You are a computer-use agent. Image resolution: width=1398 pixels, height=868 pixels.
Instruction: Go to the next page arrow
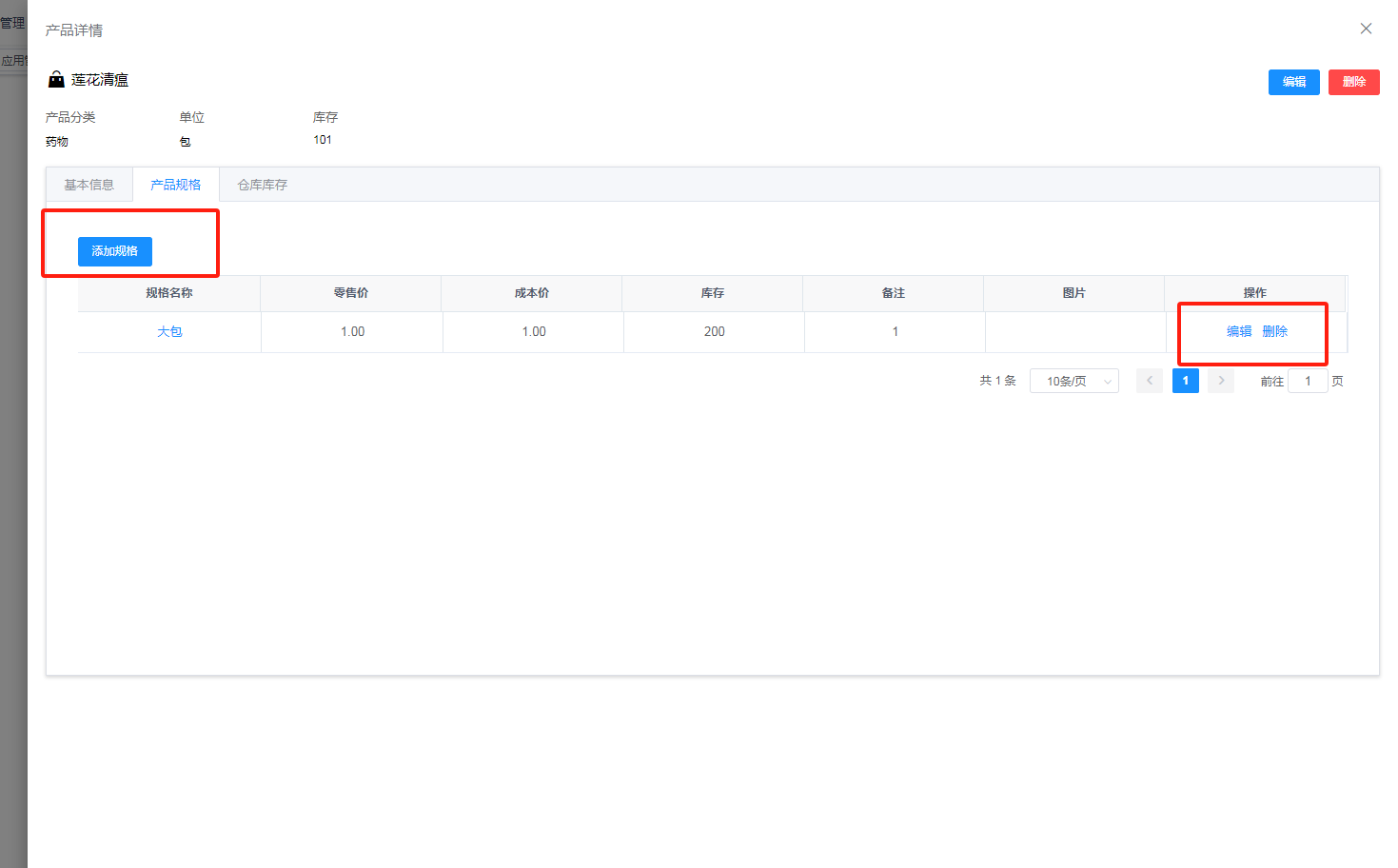1221,381
